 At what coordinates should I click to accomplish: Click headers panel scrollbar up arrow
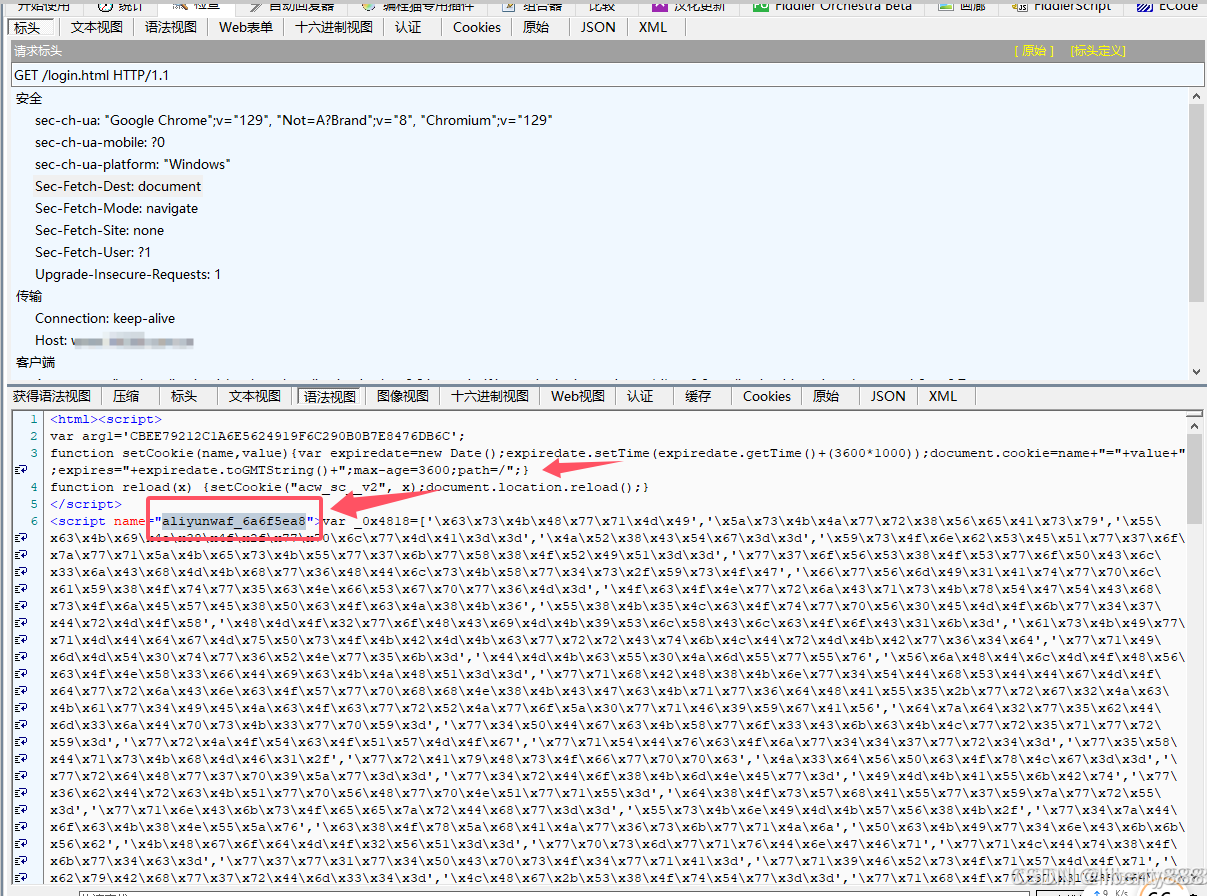click(1196, 96)
